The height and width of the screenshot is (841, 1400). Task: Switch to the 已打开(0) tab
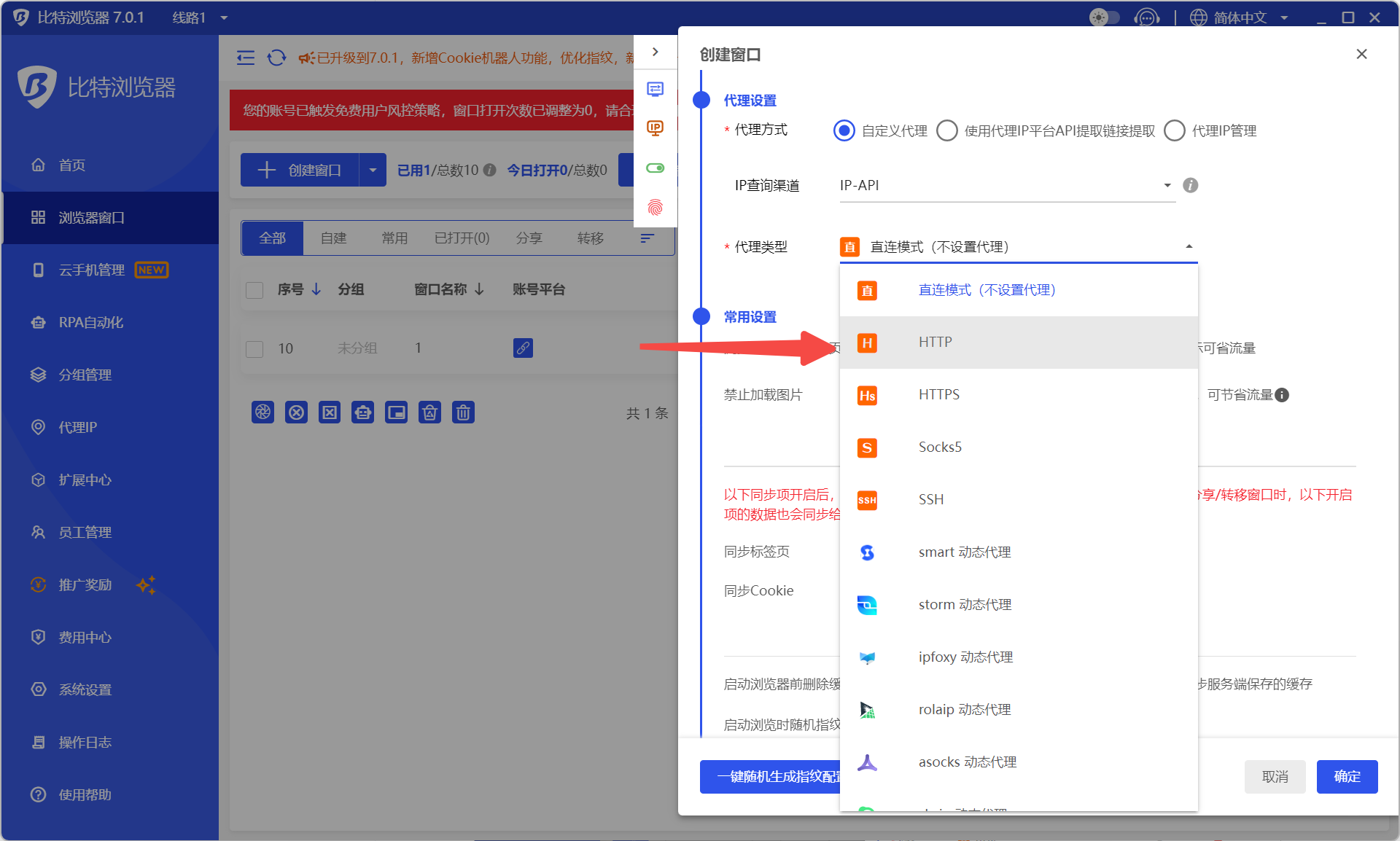click(462, 238)
